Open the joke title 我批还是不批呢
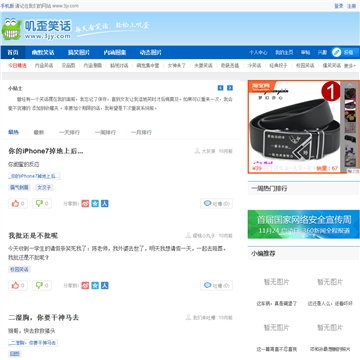360x360 pixels. [x=33, y=235]
